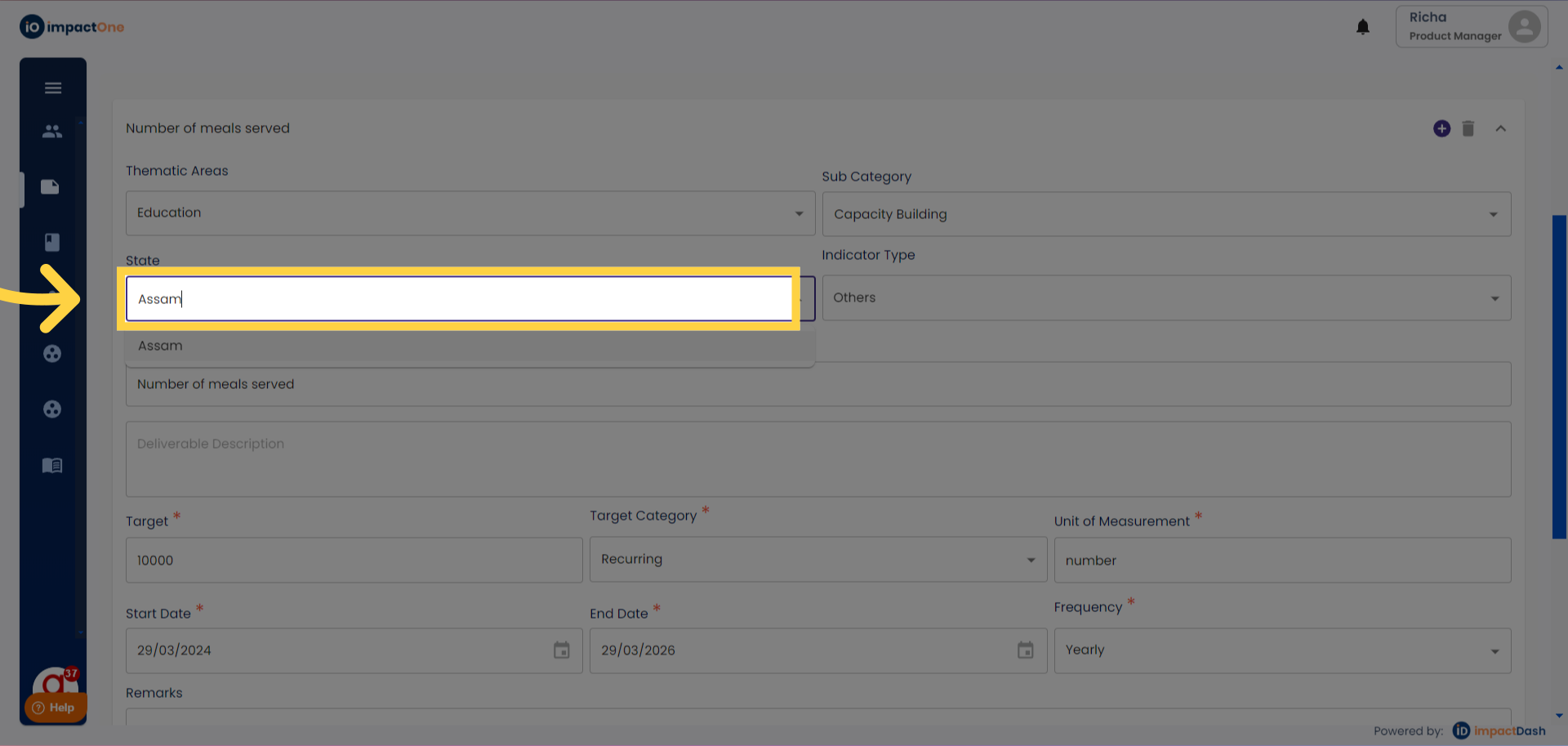1568x746 pixels.
Task: Click the bookmark book sidebar icon
Action: point(52,242)
